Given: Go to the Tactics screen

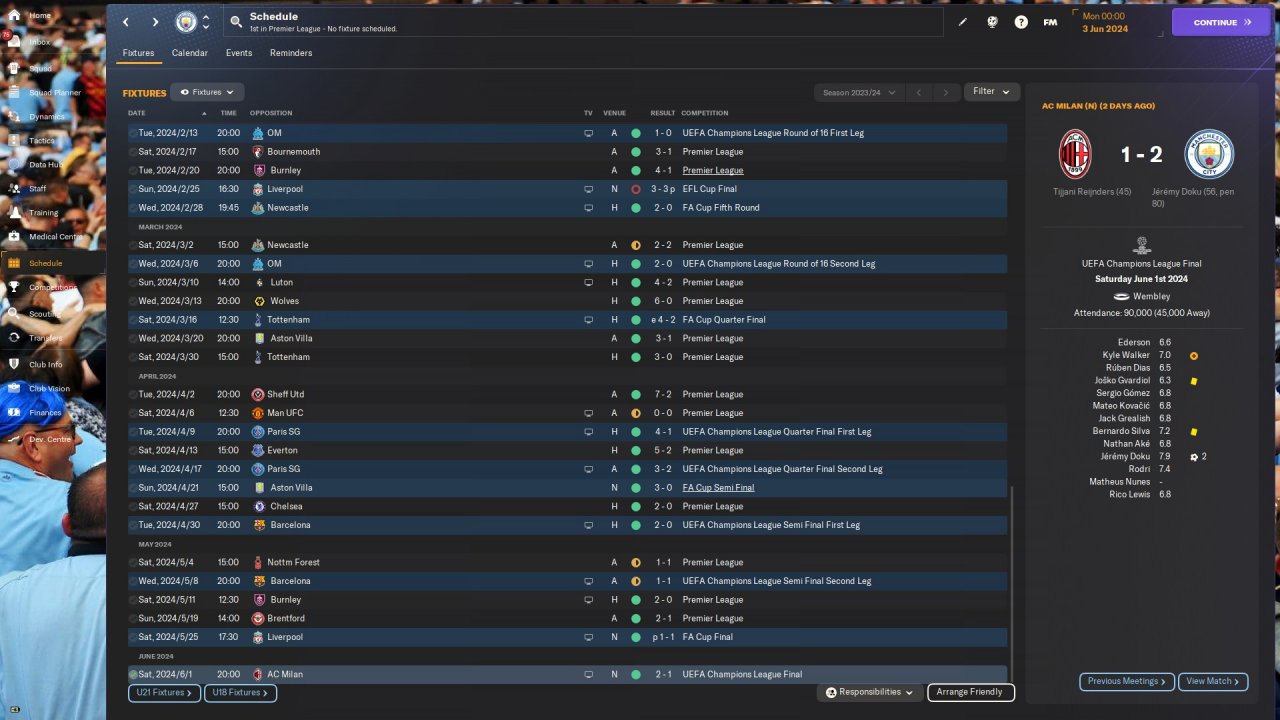Looking at the screenshot, I should click(x=42, y=141).
